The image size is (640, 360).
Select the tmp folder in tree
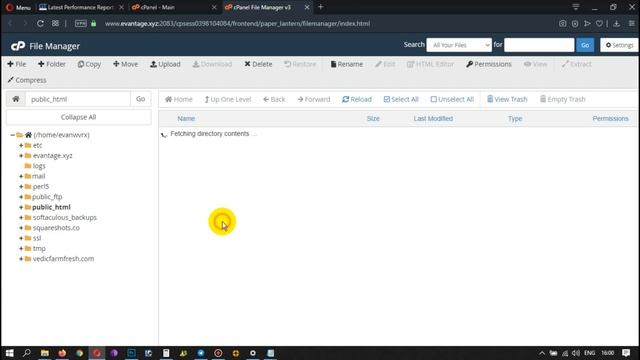(x=39, y=248)
